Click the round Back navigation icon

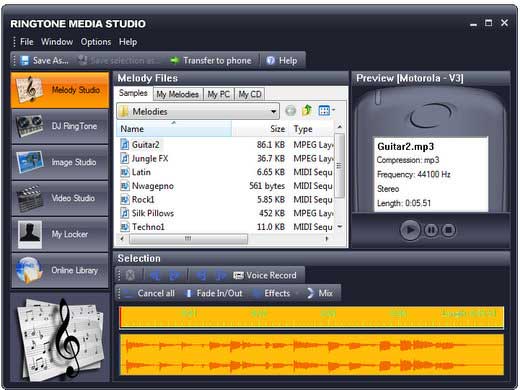pos(290,111)
